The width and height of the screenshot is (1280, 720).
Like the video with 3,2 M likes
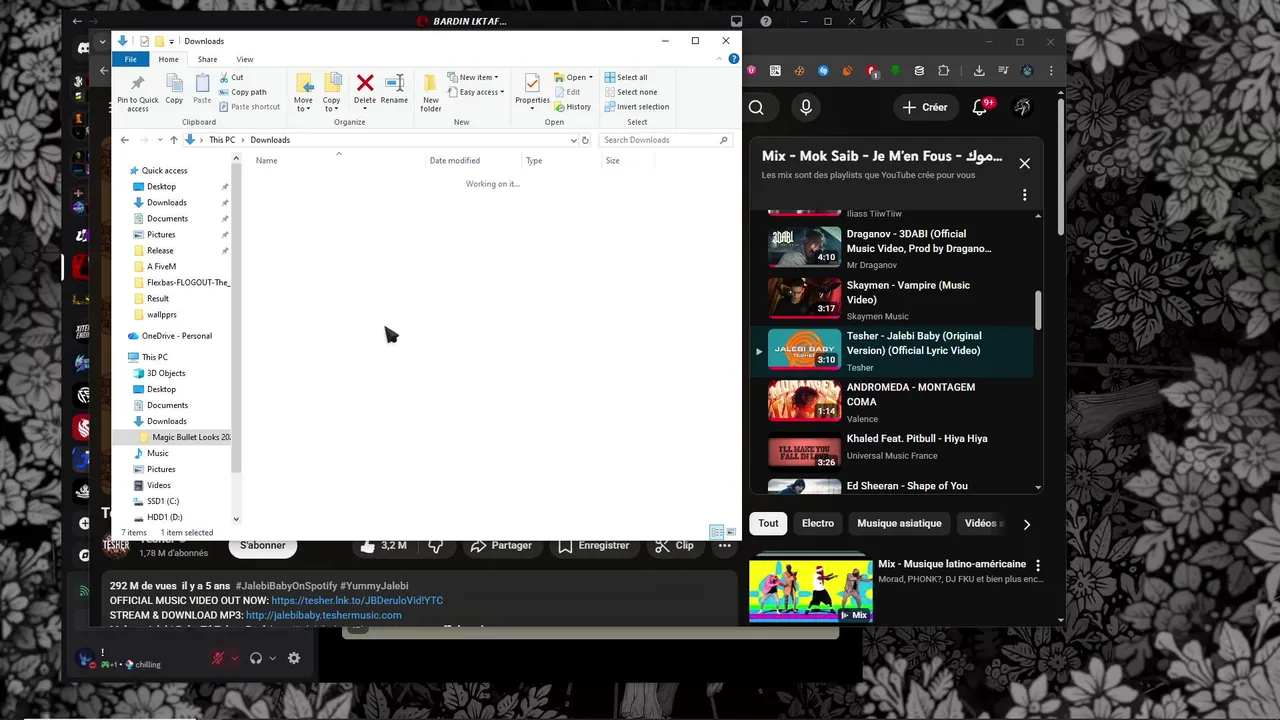point(382,545)
